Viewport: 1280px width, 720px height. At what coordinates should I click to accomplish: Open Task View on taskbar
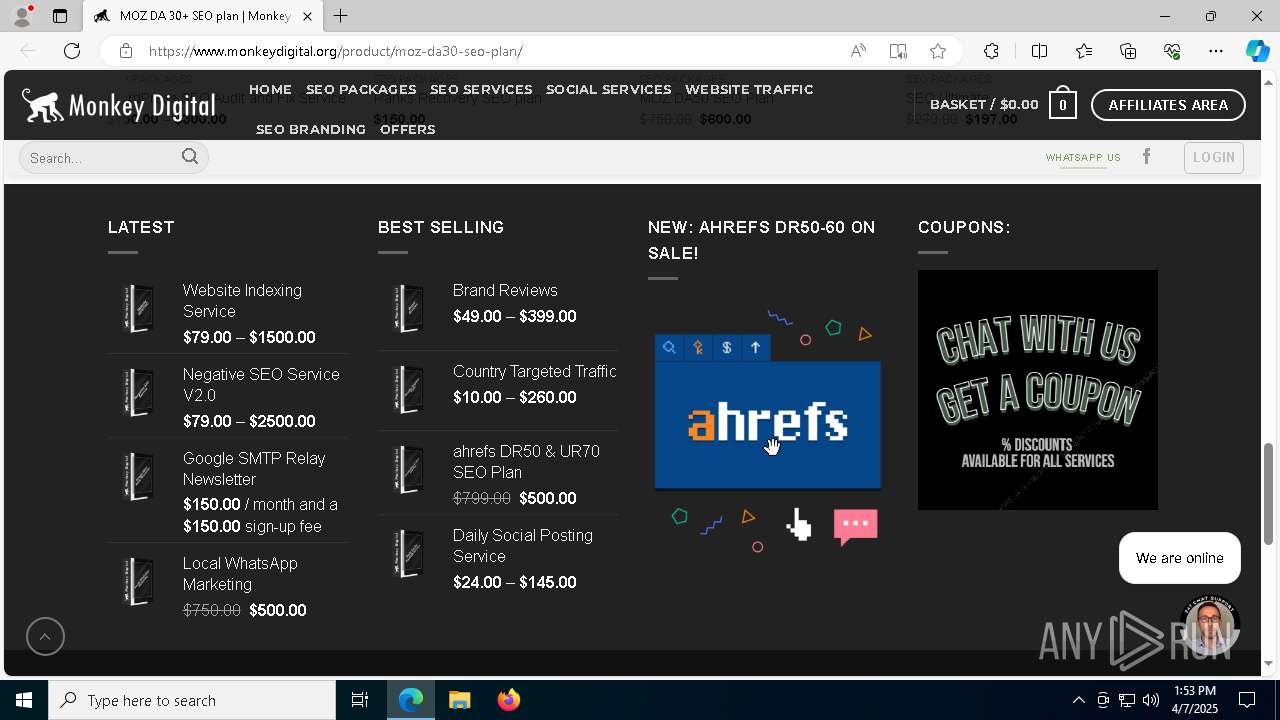(x=360, y=700)
